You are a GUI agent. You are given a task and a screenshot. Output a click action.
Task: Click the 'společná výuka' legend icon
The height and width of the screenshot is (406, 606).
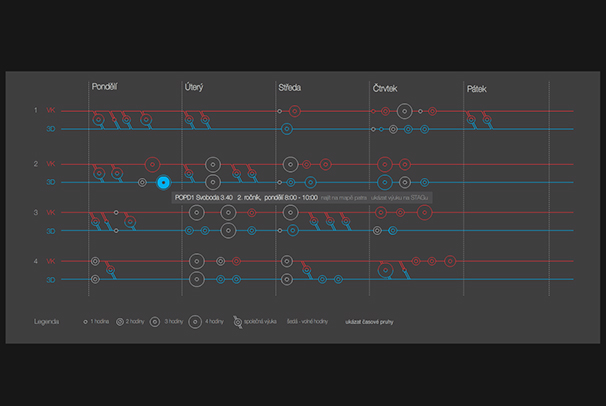click(x=236, y=323)
